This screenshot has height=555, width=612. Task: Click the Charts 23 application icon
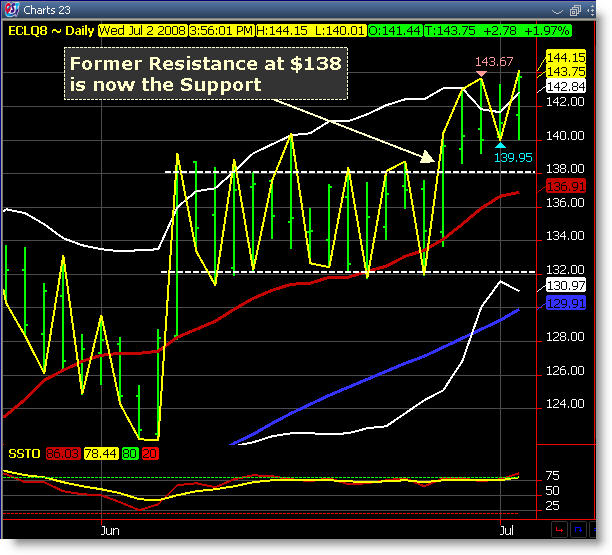(12, 9)
